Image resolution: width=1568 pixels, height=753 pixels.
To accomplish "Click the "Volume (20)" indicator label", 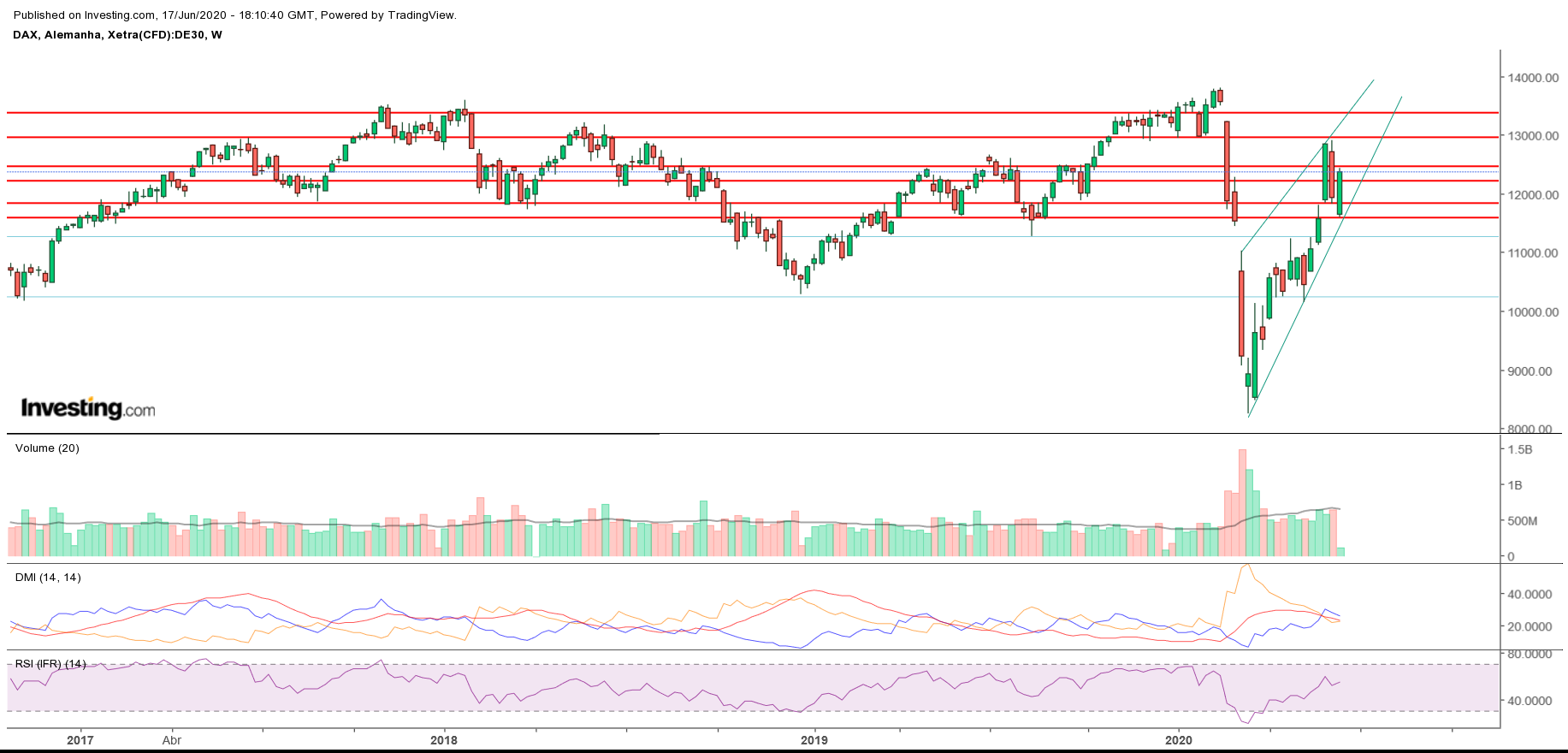I will tap(47, 448).
